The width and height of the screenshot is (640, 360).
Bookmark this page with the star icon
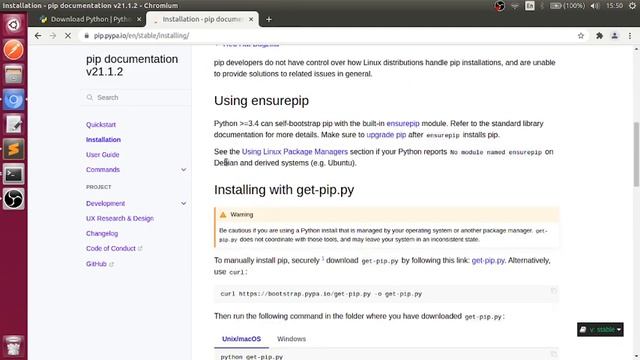pyautogui.click(x=581, y=36)
